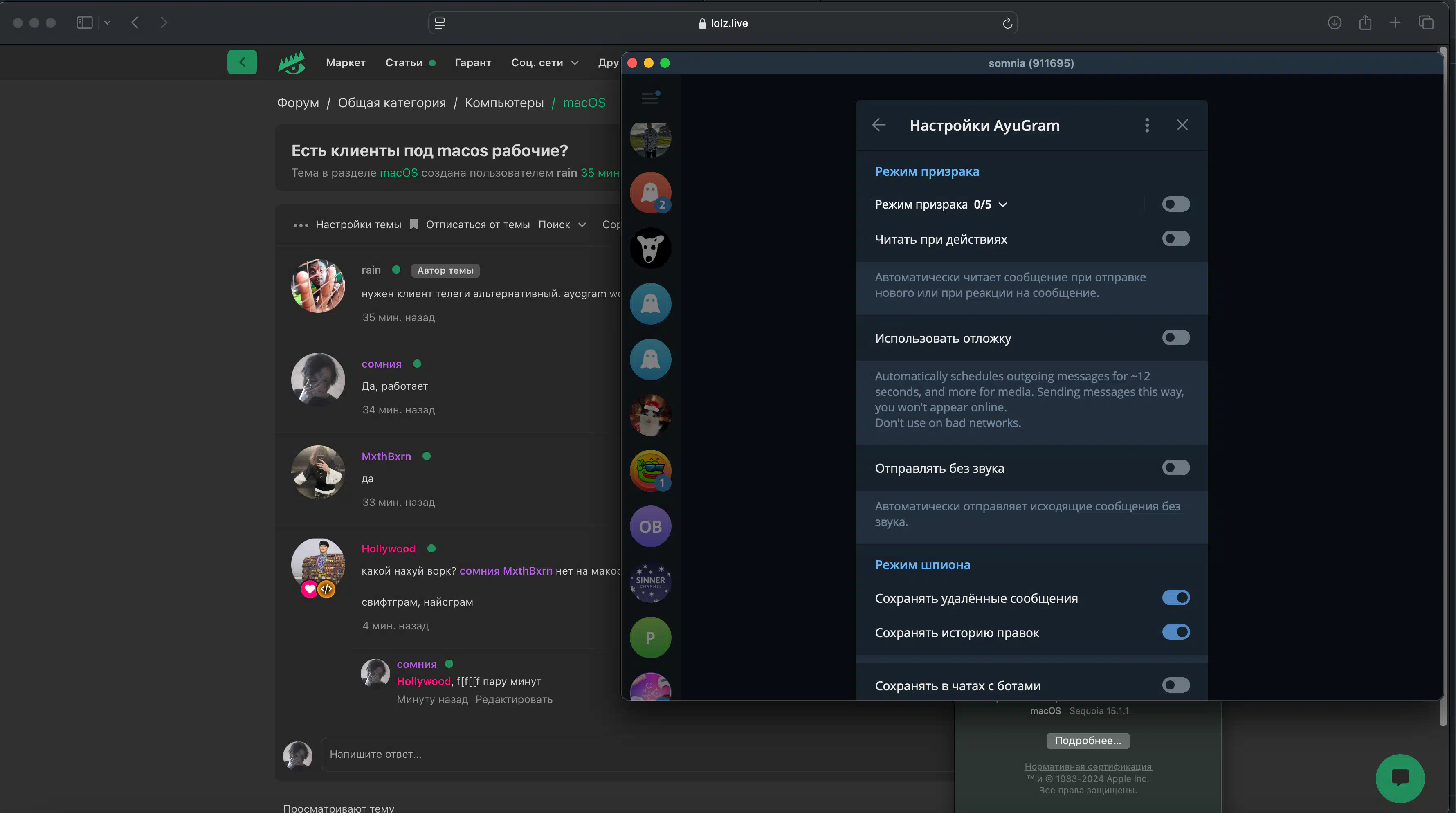This screenshot has height=813, width=1456.
Task: Show Safari tab overview
Action: pyautogui.click(x=1426, y=22)
